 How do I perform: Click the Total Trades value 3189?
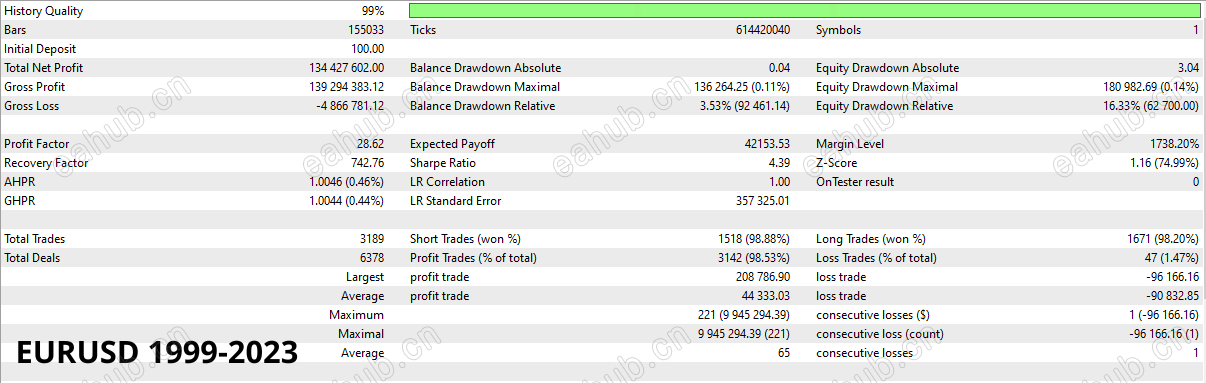[x=371, y=239]
